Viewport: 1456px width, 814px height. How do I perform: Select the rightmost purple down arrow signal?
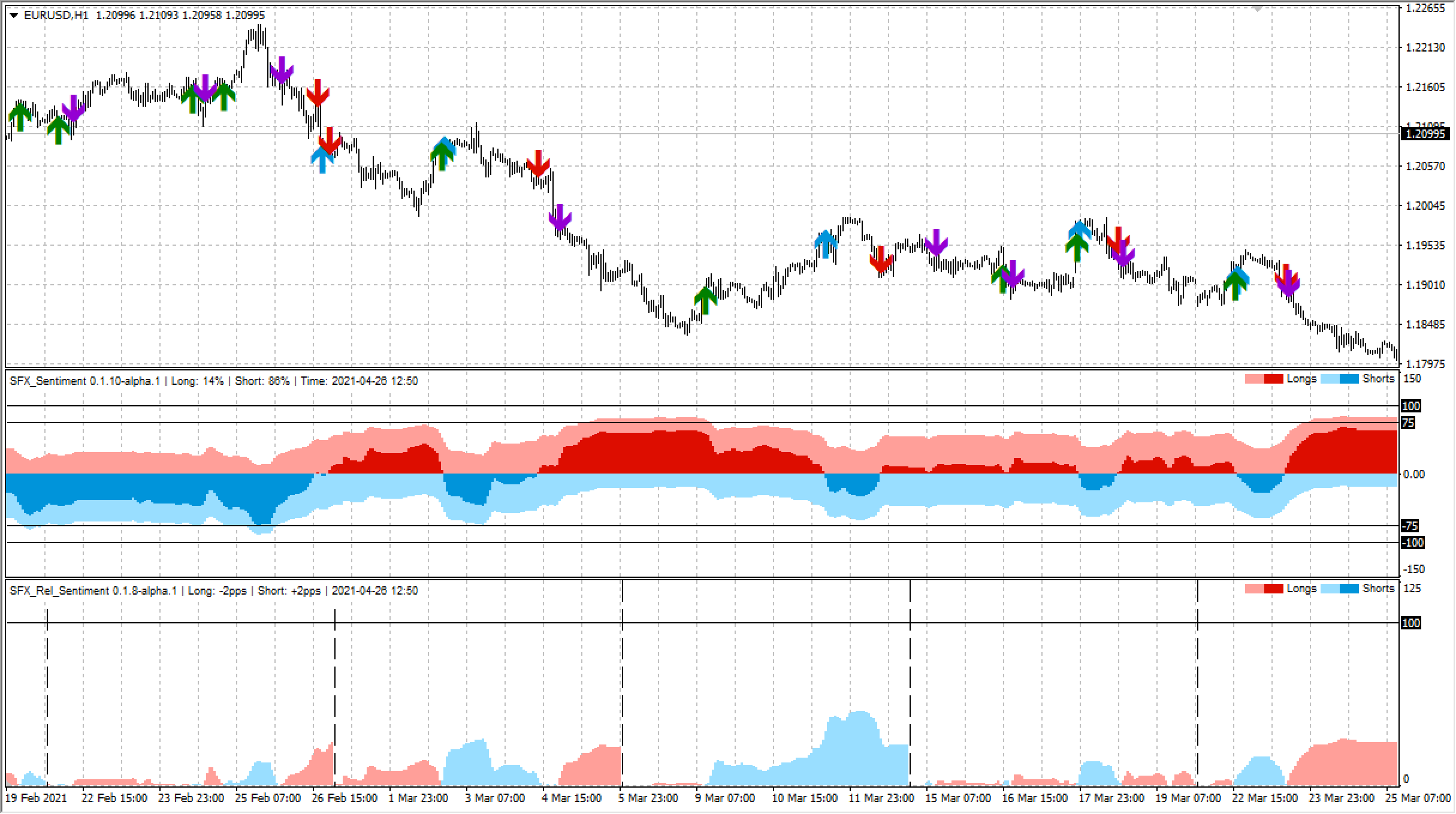click(x=1288, y=284)
